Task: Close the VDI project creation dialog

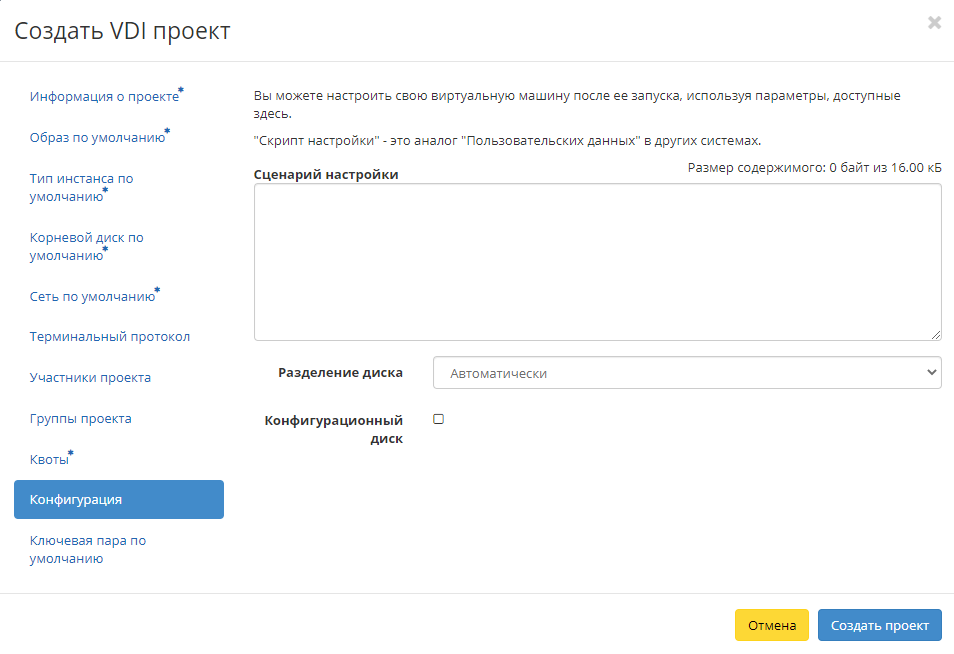Action: [x=934, y=22]
